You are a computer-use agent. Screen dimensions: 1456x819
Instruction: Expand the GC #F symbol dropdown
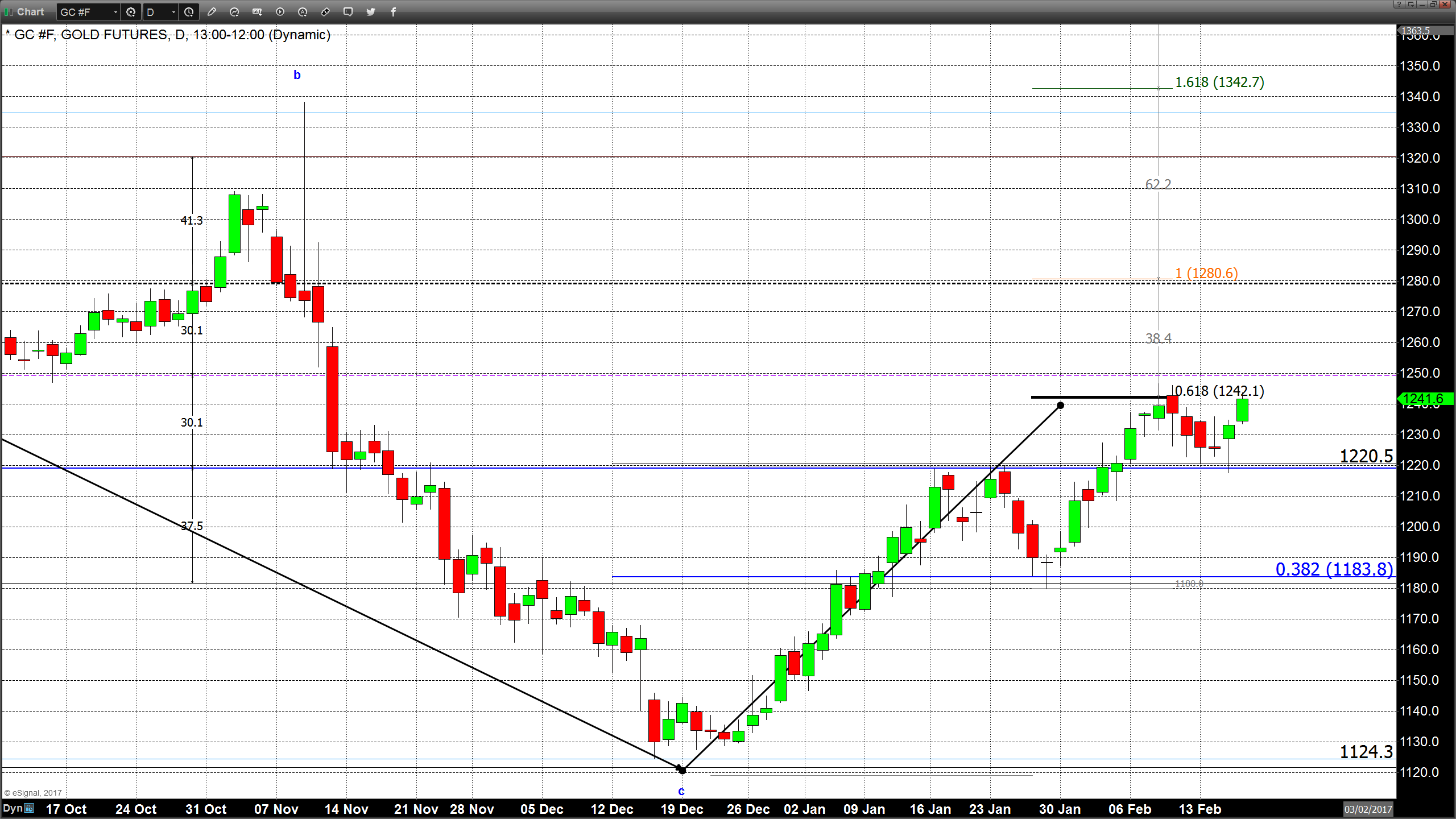click(115, 12)
